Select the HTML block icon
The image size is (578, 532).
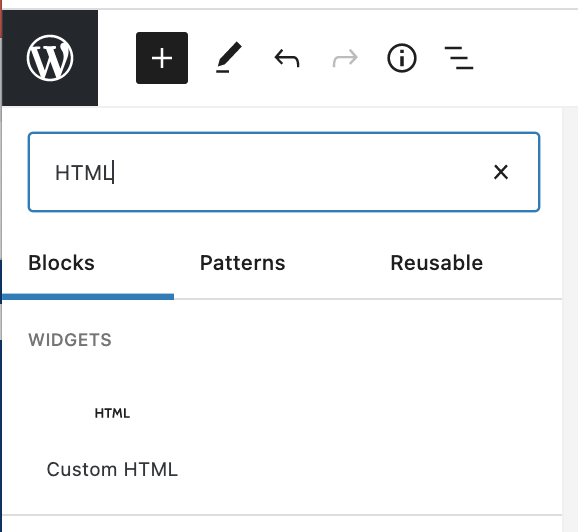pyautogui.click(x=112, y=413)
